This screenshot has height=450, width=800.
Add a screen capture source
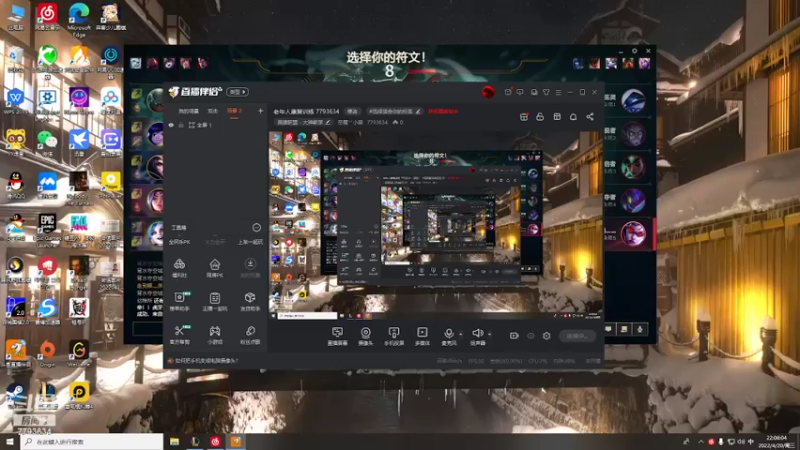click(x=337, y=336)
